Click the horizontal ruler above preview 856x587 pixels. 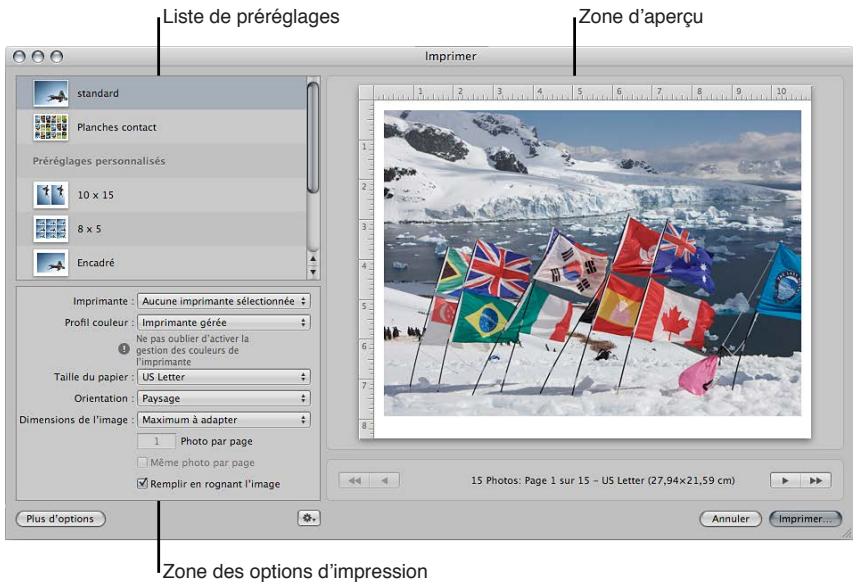(x=592, y=93)
